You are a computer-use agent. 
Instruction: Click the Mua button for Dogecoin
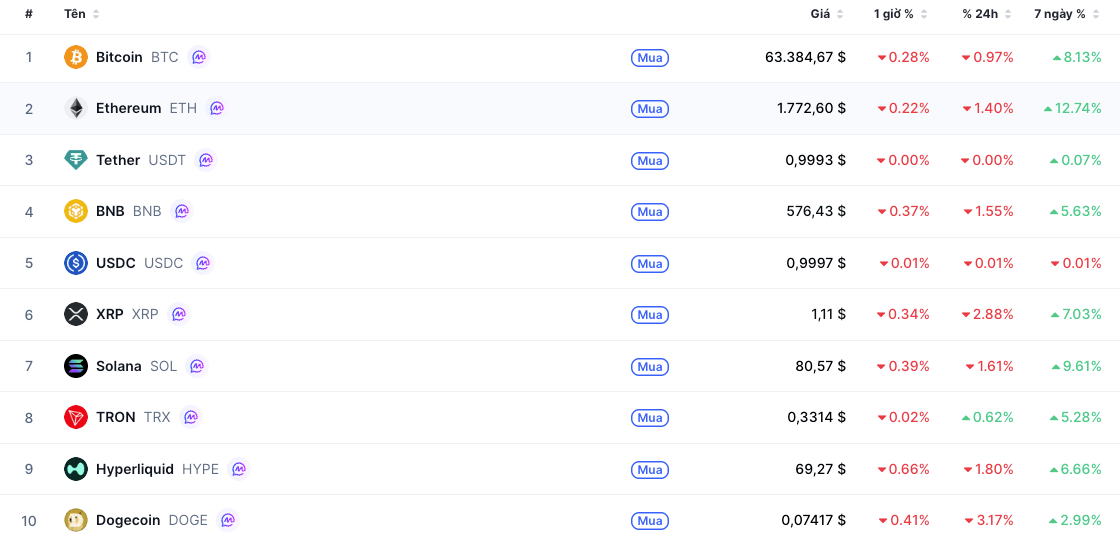coord(650,520)
